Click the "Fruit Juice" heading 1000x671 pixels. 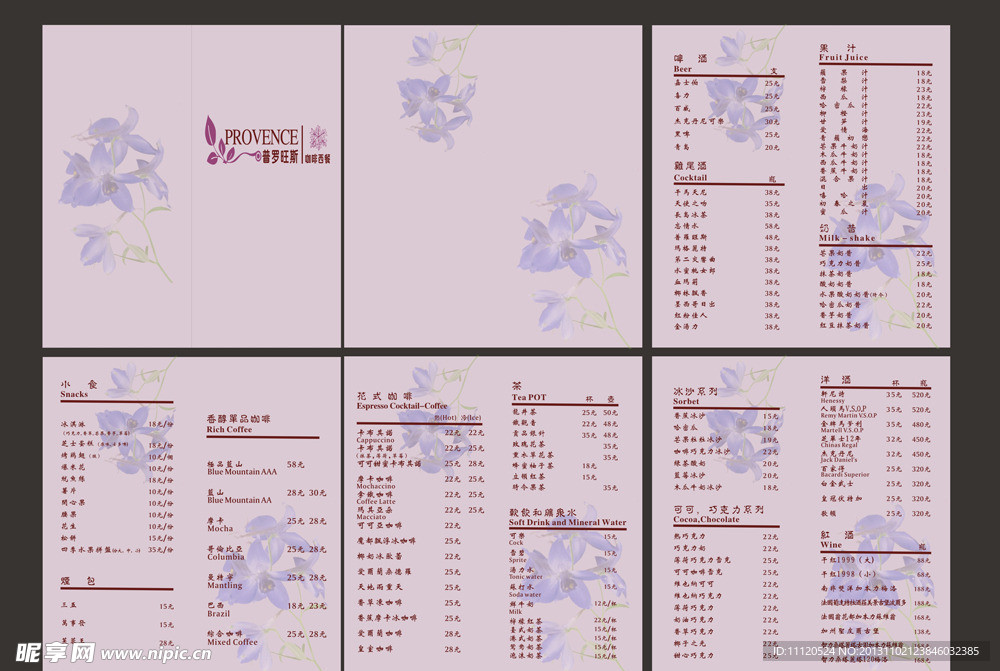[843, 57]
